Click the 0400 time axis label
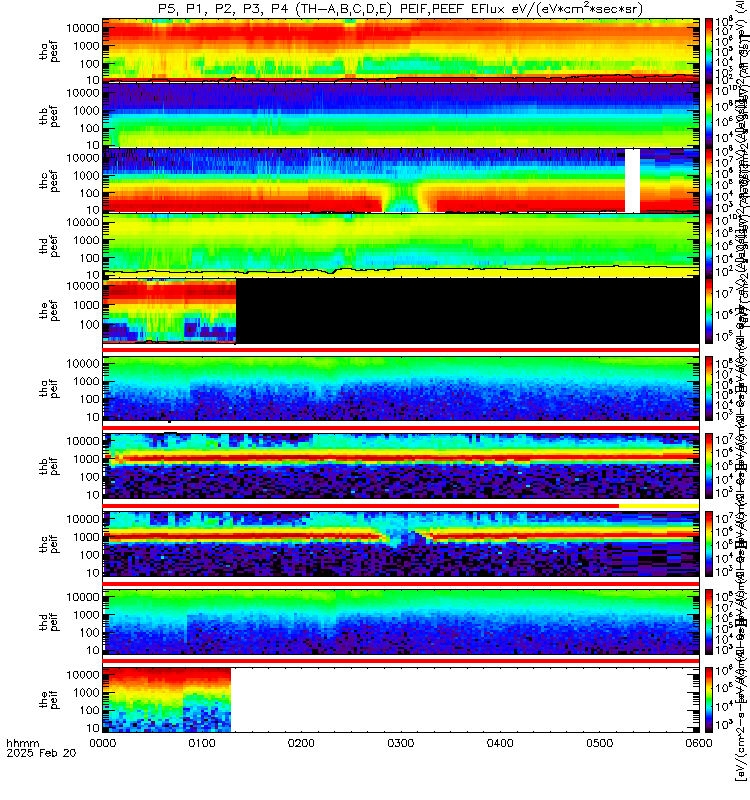 [x=500, y=743]
